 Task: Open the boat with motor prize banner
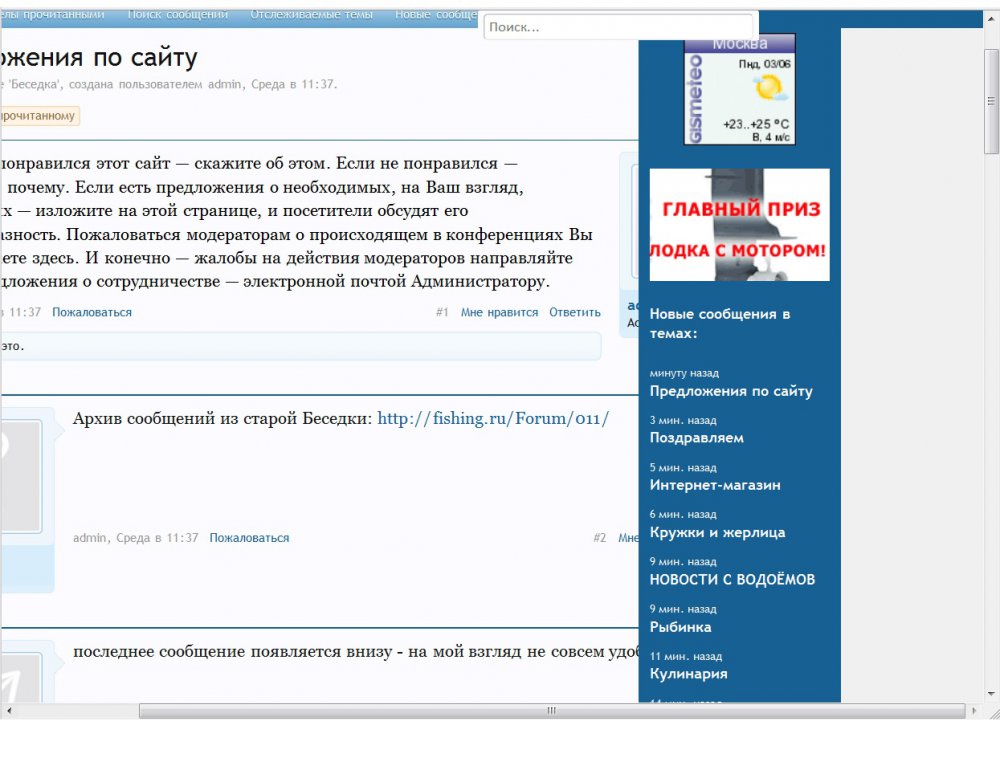click(x=739, y=225)
